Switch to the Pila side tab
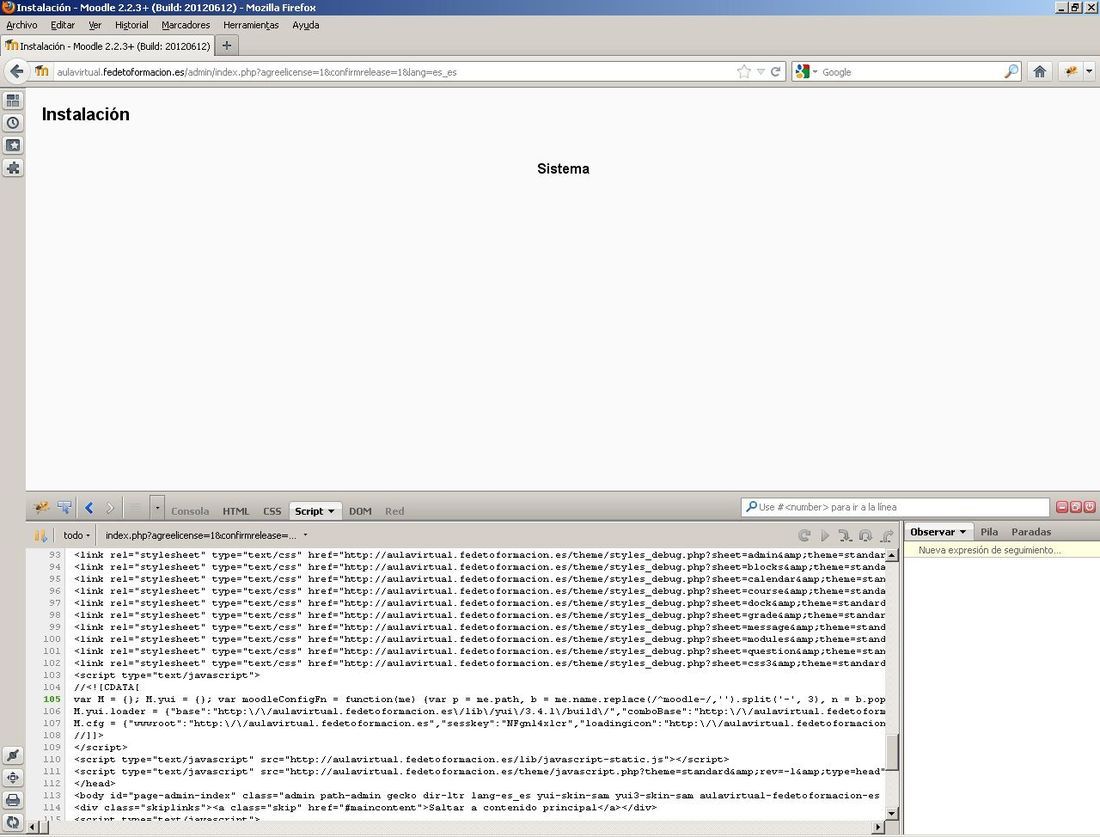This screenshot has height=837, width=1100. pos(989,532)
